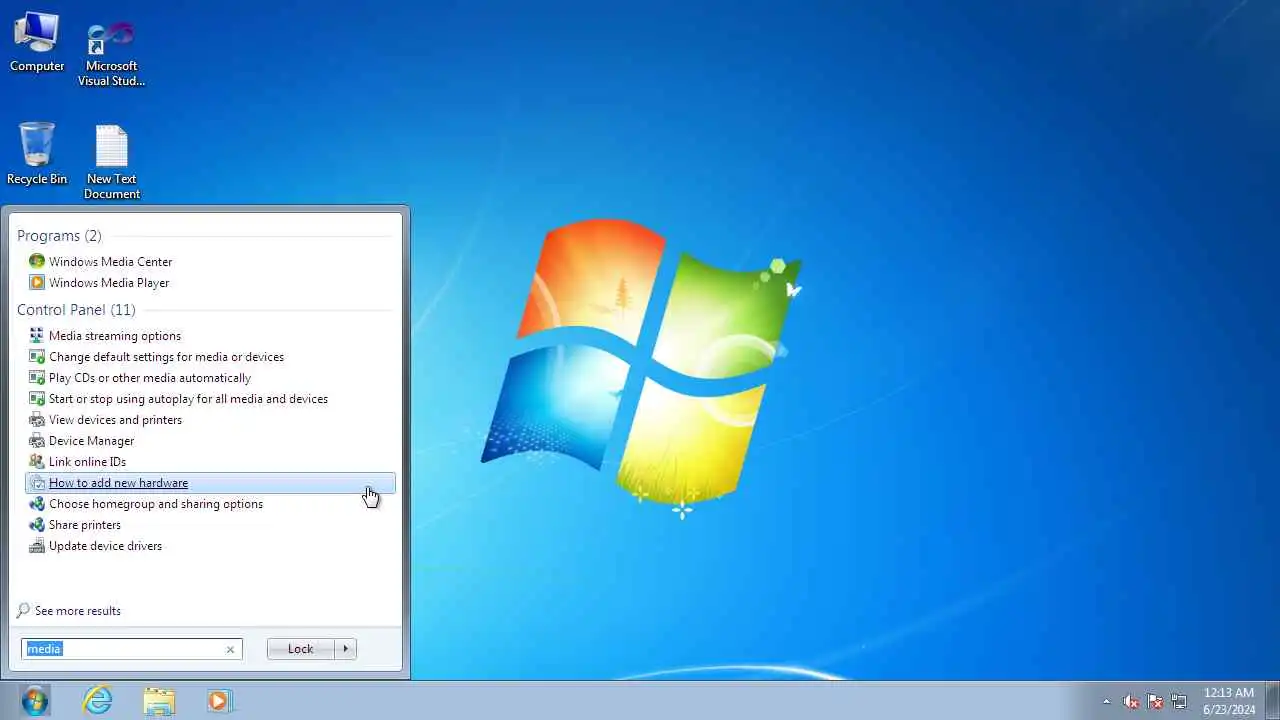This screenshot has width=1280, height=720.
Task: Open the Control Panel (11) results header
Action: pyautogui.click(x=76, y=310)
